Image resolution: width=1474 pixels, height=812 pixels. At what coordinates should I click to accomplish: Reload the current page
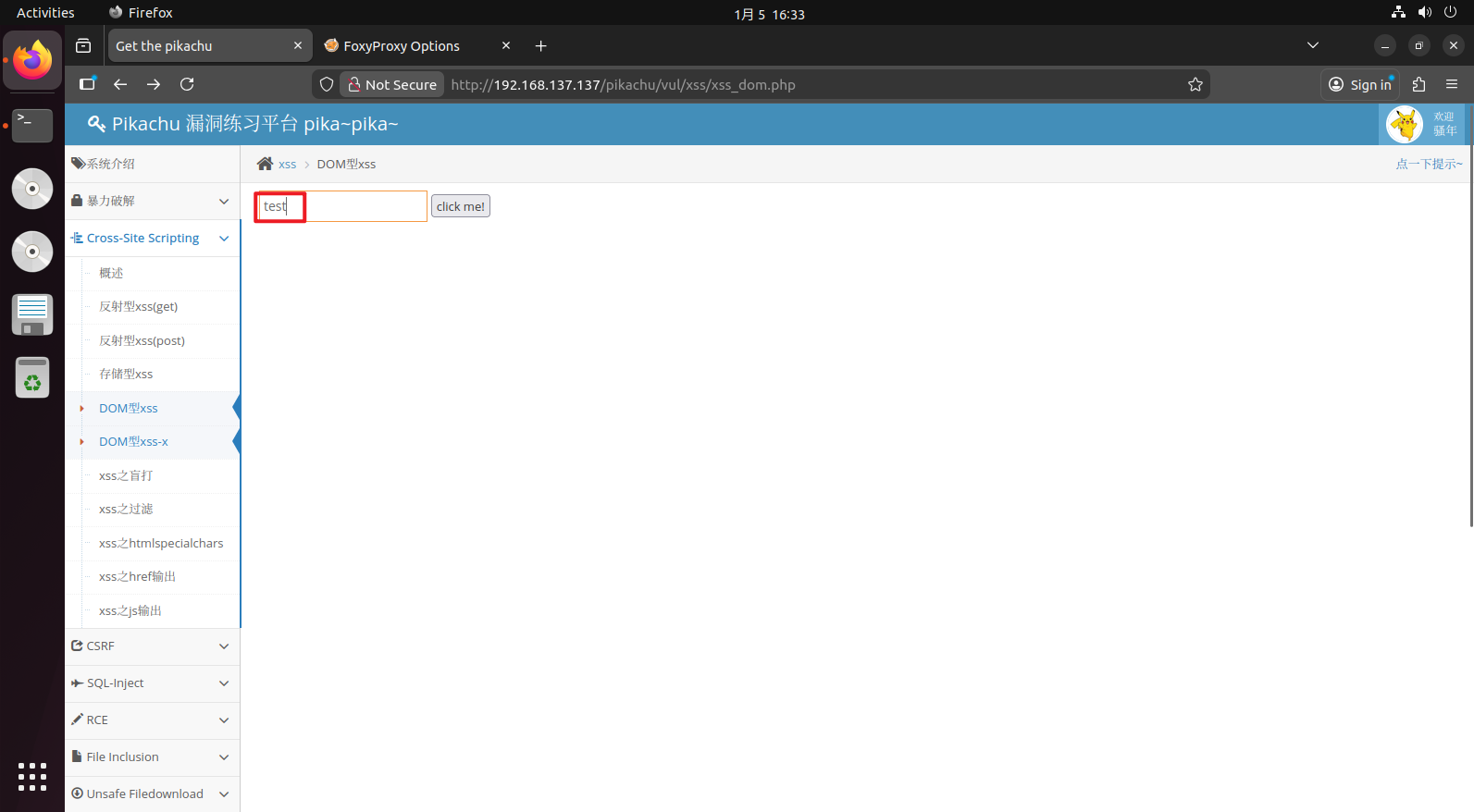pyautogui.click(x=187, y=84)
